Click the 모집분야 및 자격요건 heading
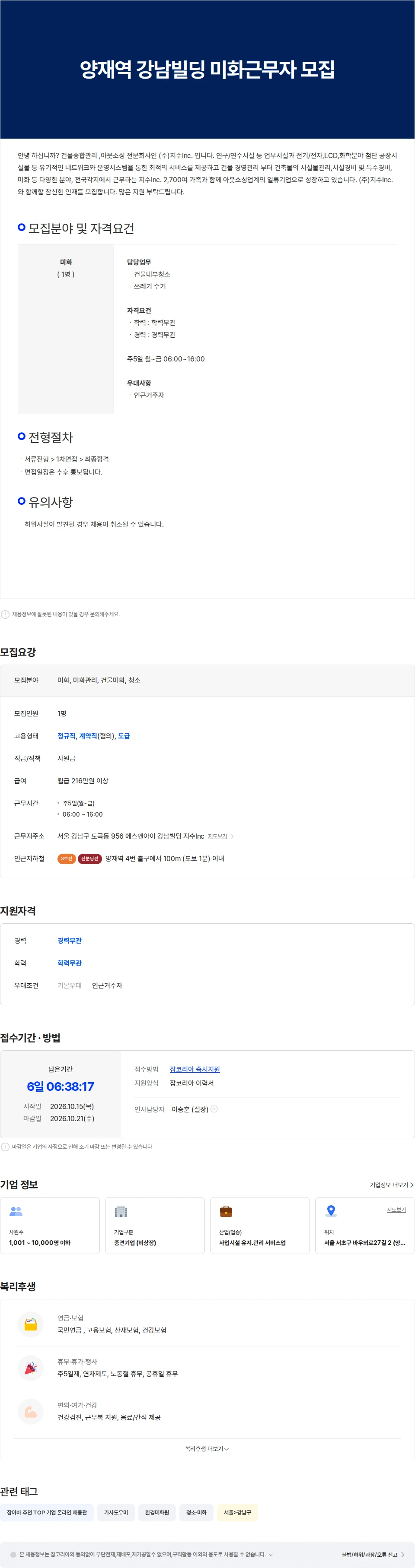The width and height of the screenshot is (415, 1568). coord(81,228)
